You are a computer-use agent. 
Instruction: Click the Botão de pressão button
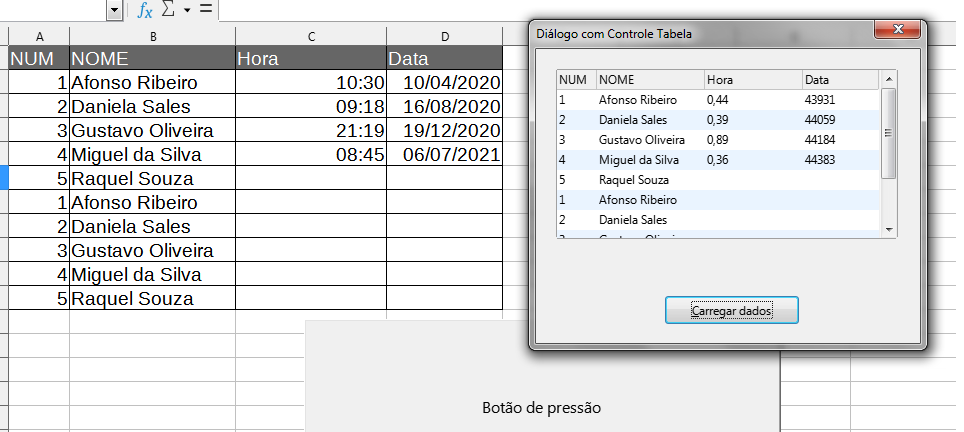pyautogui.click(x=541, y=407)
